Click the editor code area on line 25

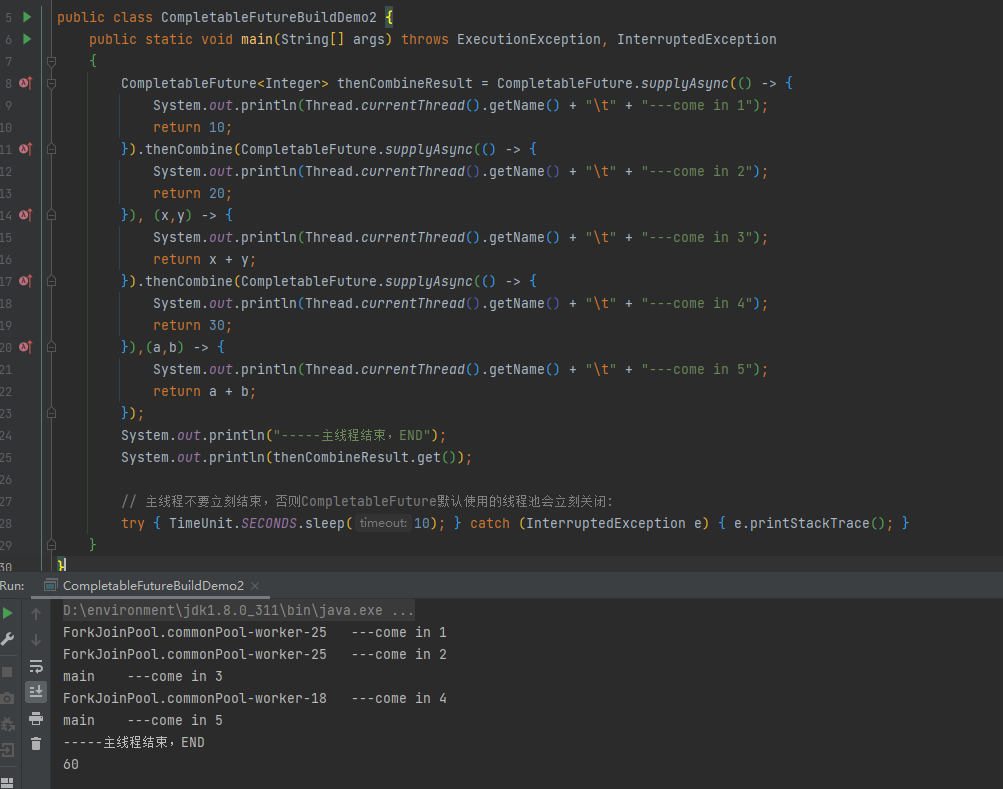click(300, 457)
